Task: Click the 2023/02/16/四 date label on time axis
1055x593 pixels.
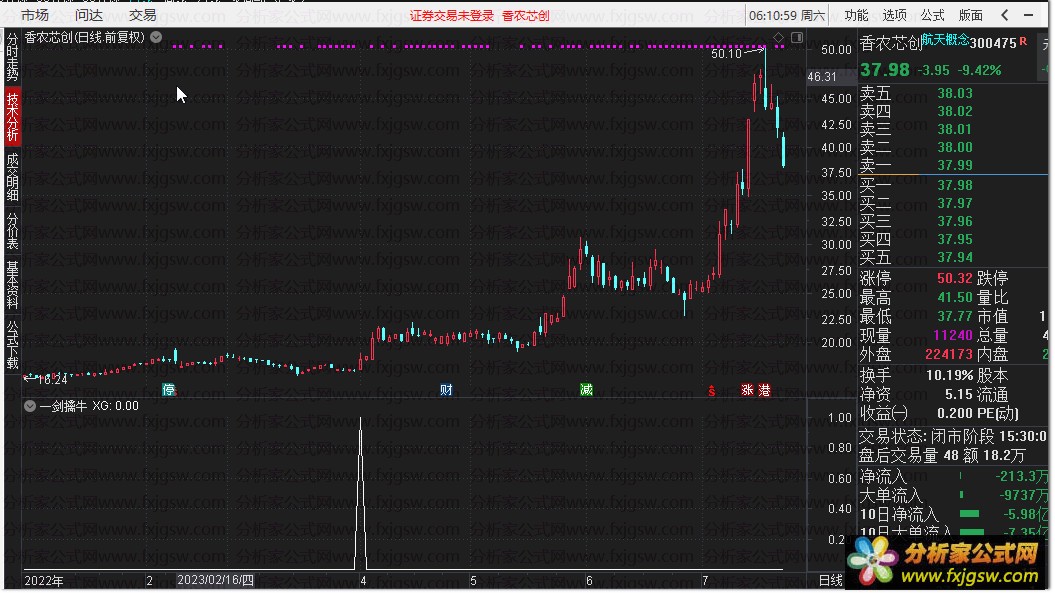Action: [215, 580]
